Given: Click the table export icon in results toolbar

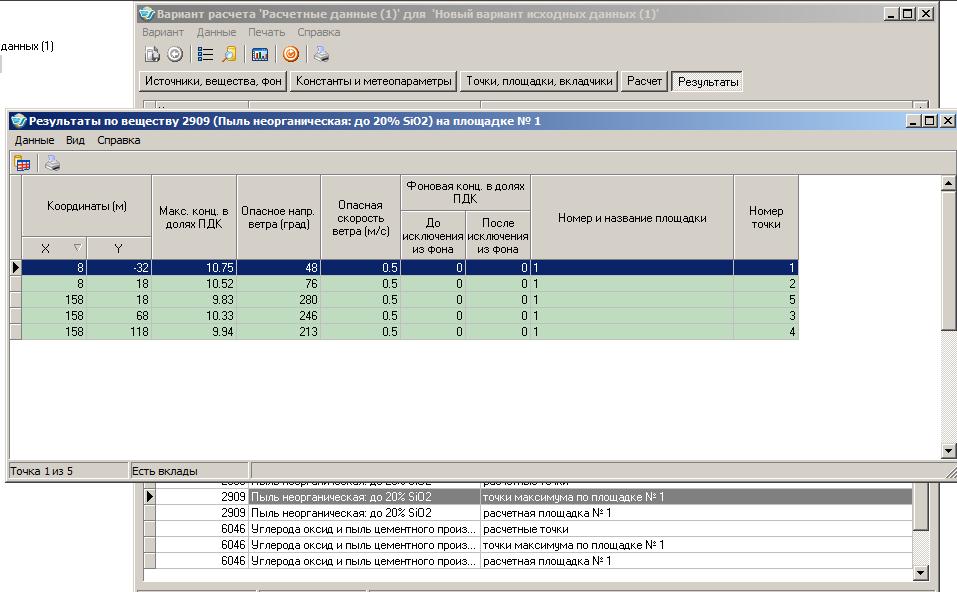Looking at the screenshot, I should click(22, 163).
